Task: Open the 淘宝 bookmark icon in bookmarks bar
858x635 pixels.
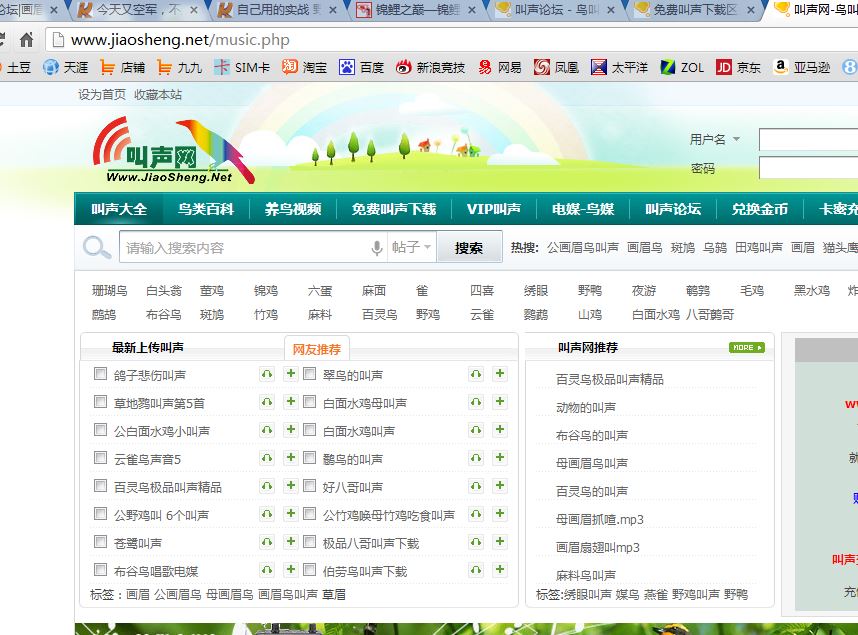Action: point(289,67)
